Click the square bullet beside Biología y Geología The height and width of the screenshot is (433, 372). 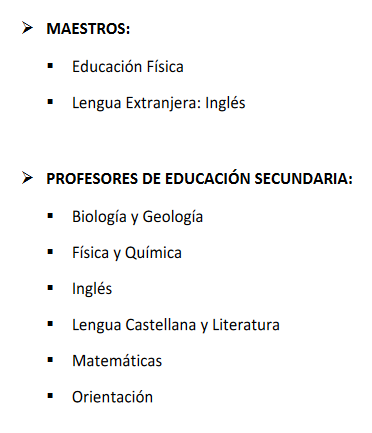pyautogui.click(x=50, y=216)
